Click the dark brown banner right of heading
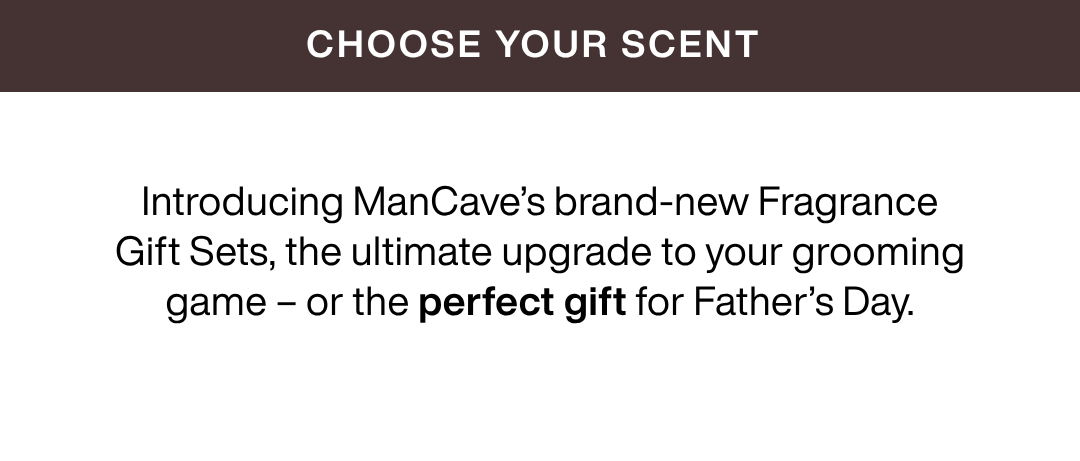Screen dimensions: 1080x461 920,45
